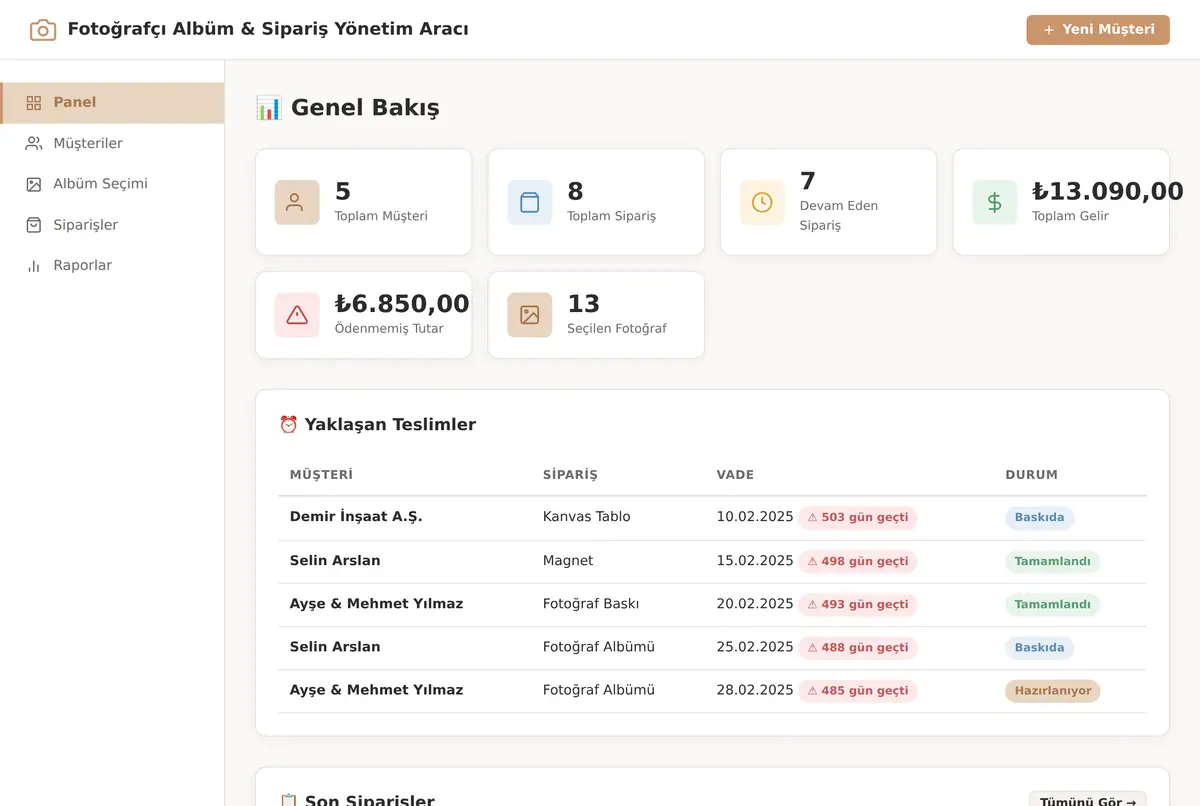Click the Demir İnşaat A.Ş. customer name
Viewport: 1200px width, 806px height.
pyautogui.click(x=356, y=517)
